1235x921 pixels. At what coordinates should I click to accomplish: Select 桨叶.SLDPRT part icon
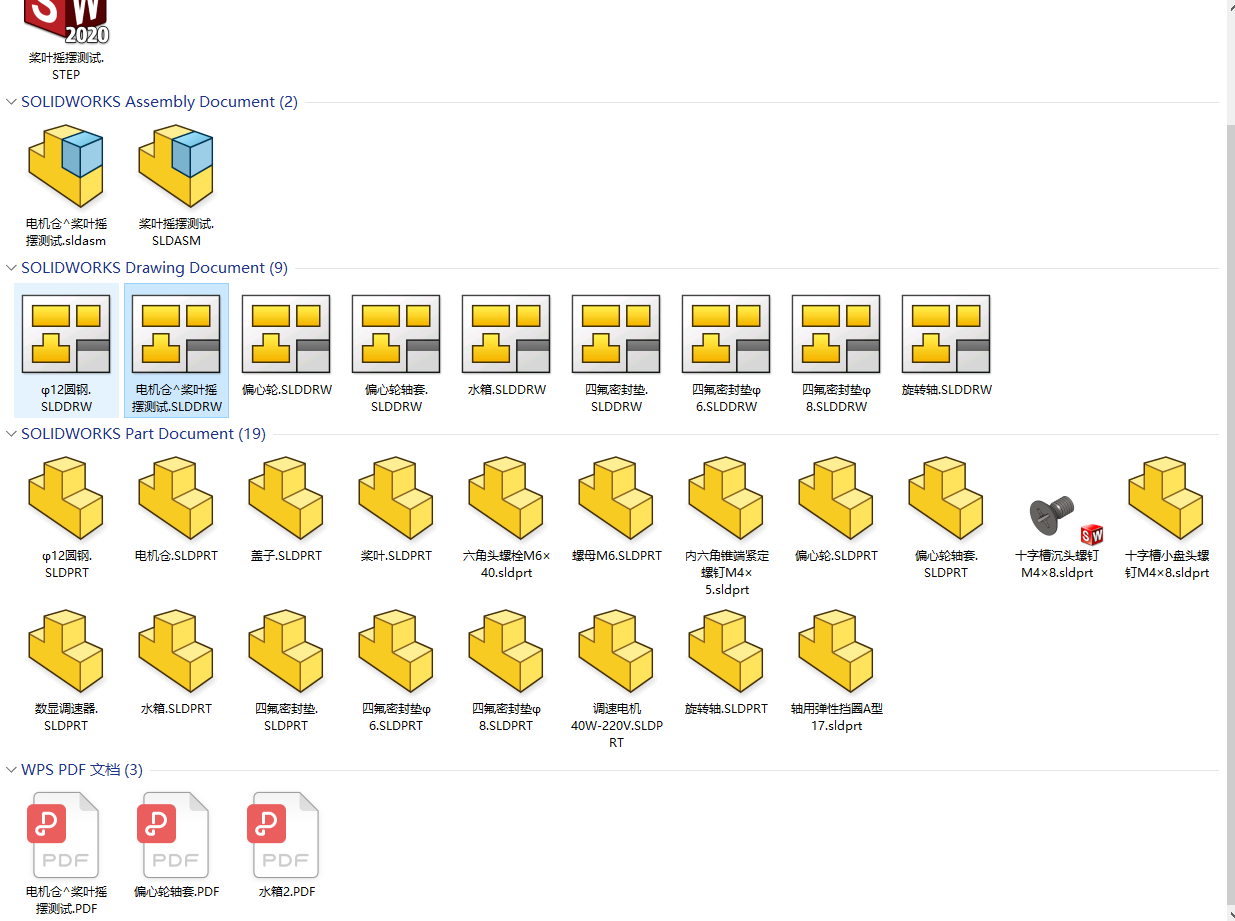click(396, 499)
